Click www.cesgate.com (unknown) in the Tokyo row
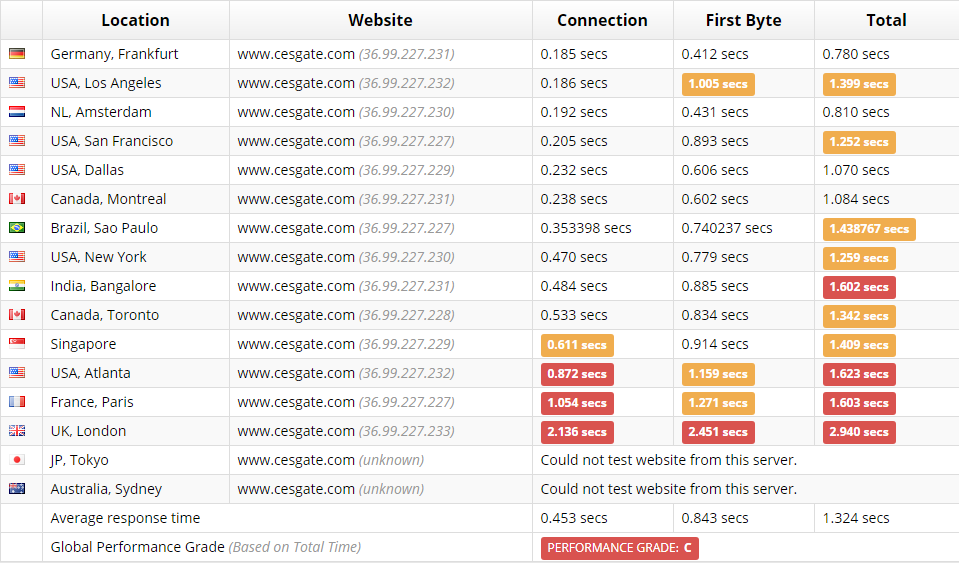 (x=331, y=460)
